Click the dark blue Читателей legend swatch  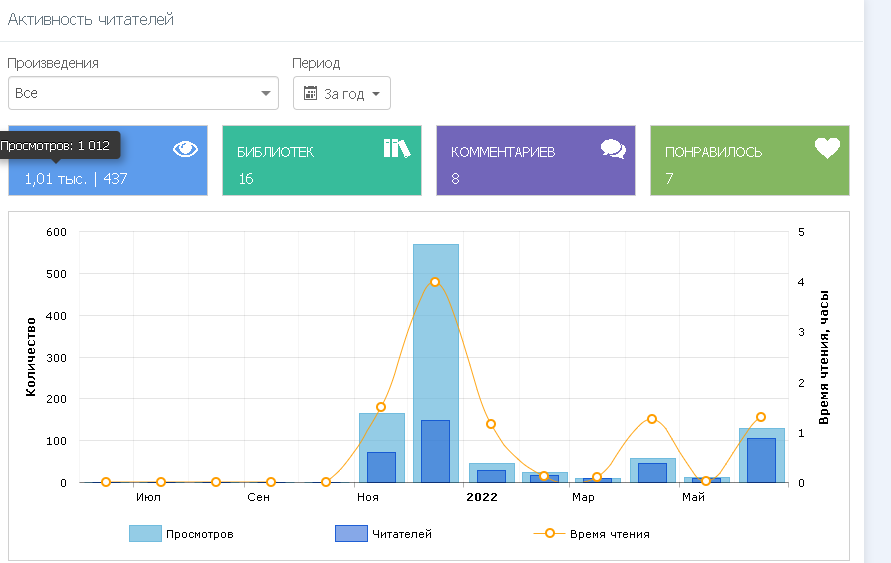point(351,534)
